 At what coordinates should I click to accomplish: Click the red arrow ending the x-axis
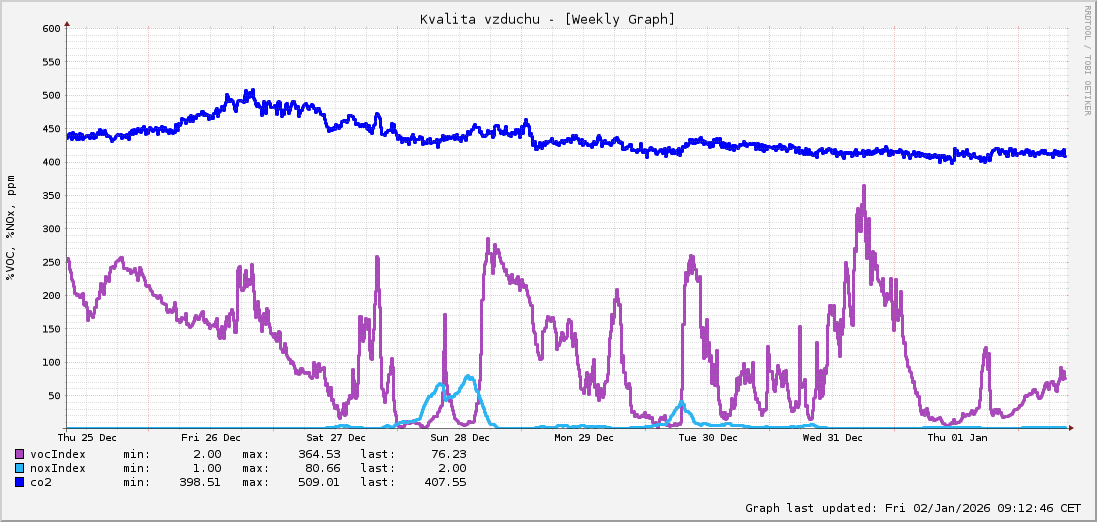pyautogui.click(x=1071, y=428)
